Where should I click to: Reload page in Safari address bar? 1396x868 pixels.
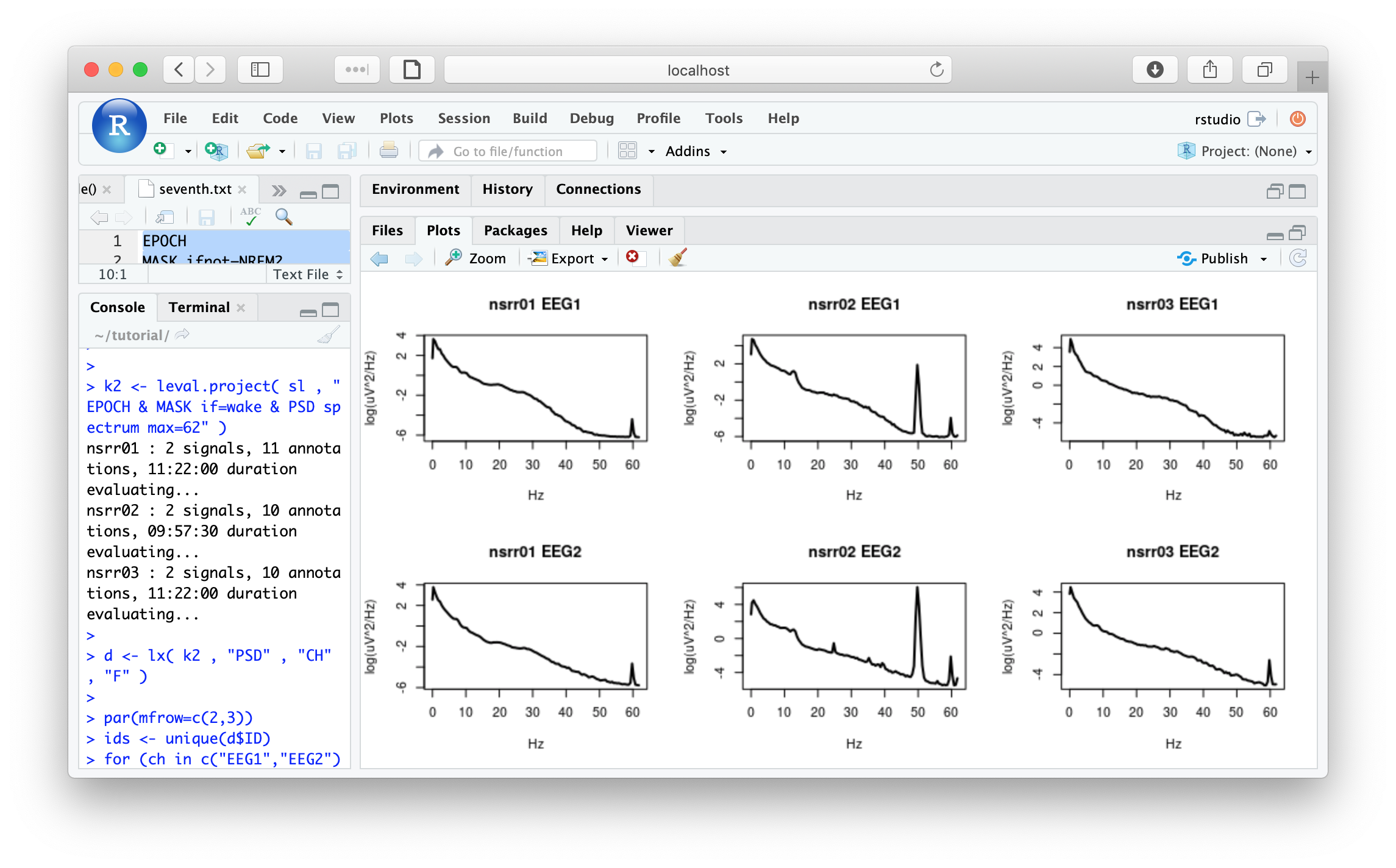point(936,70)
